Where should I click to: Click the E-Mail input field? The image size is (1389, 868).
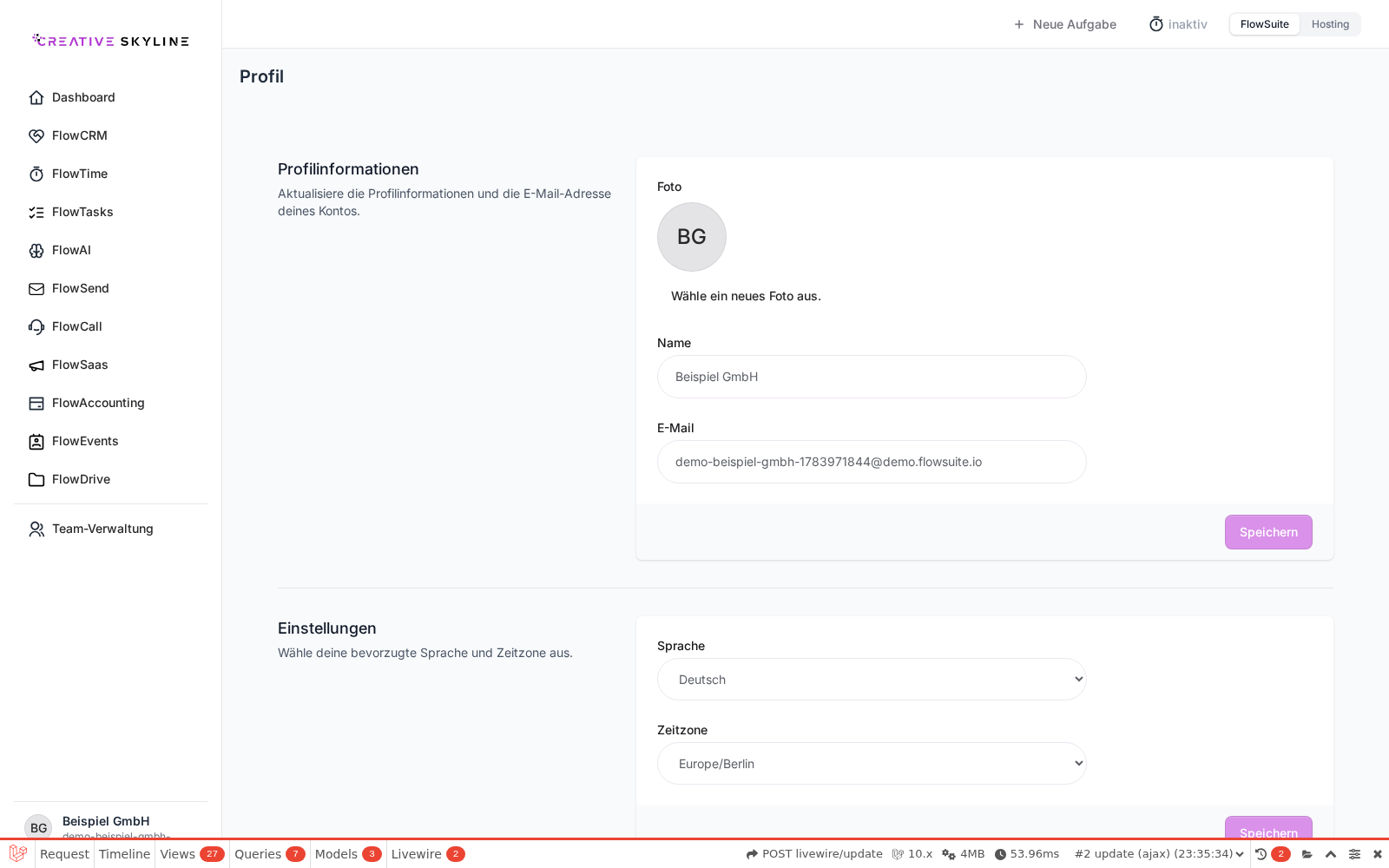[872, 462]
